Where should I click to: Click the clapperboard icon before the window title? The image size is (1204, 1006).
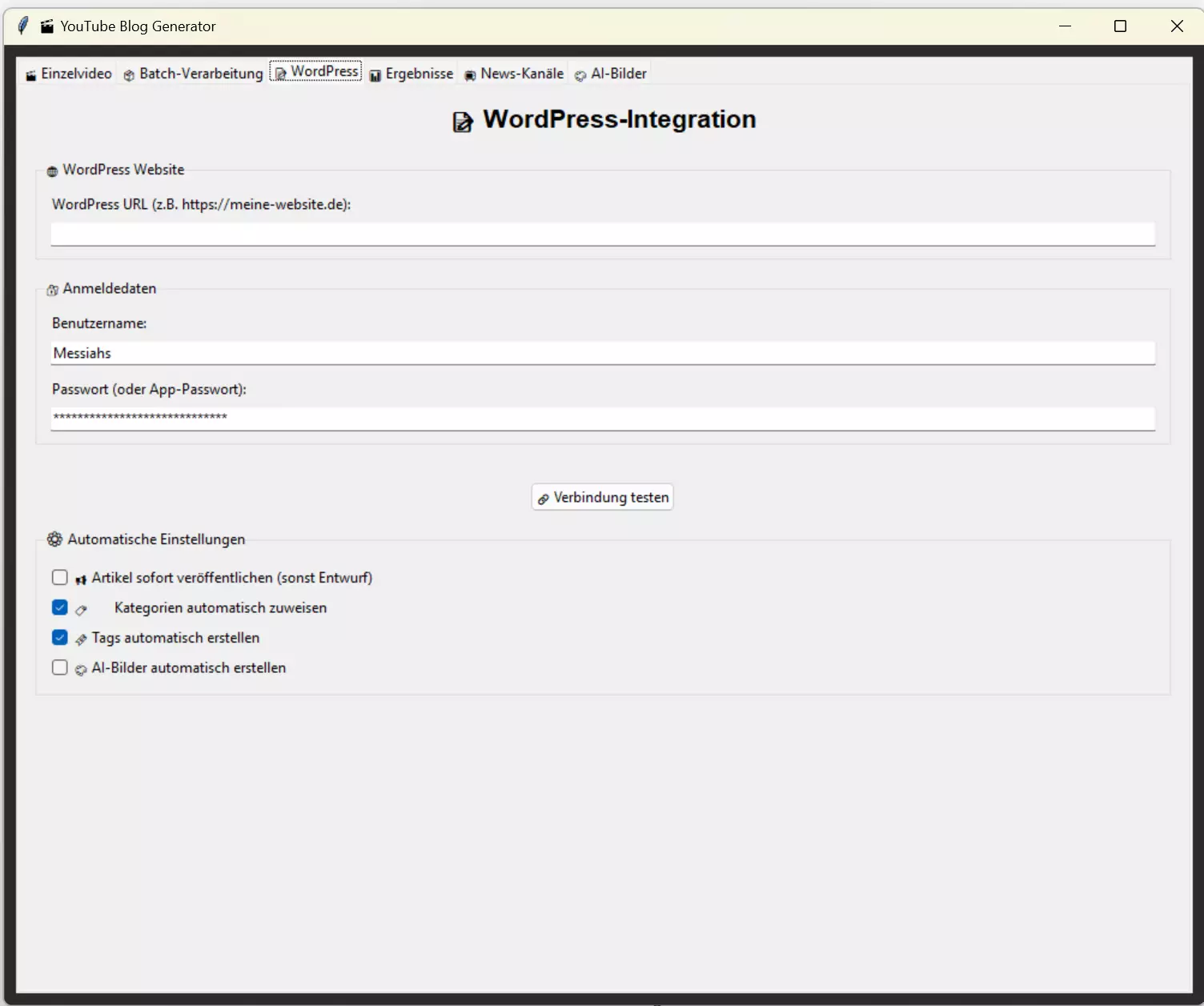(47, 26)
